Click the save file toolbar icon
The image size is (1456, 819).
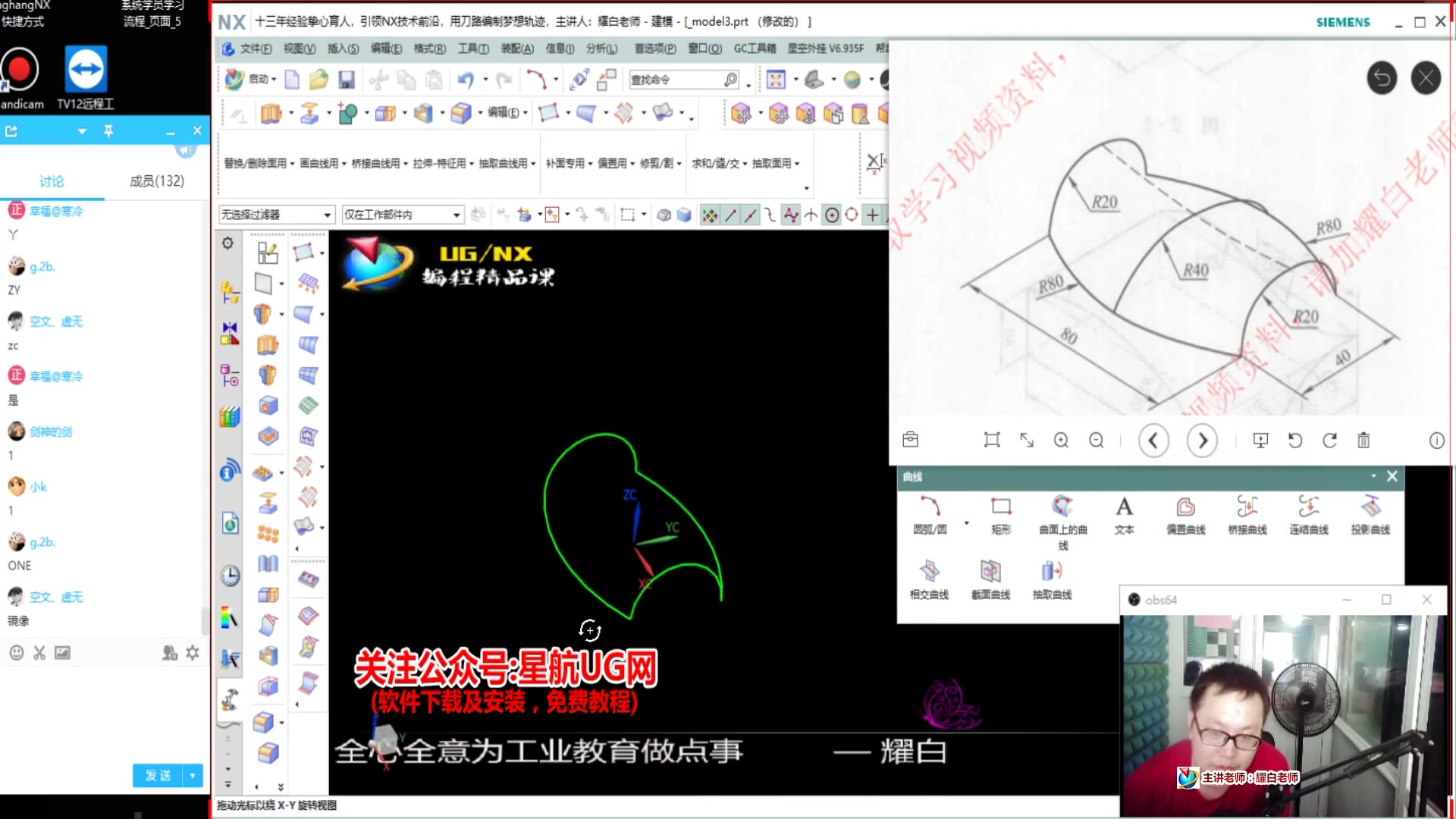click(x=347, y=80)
